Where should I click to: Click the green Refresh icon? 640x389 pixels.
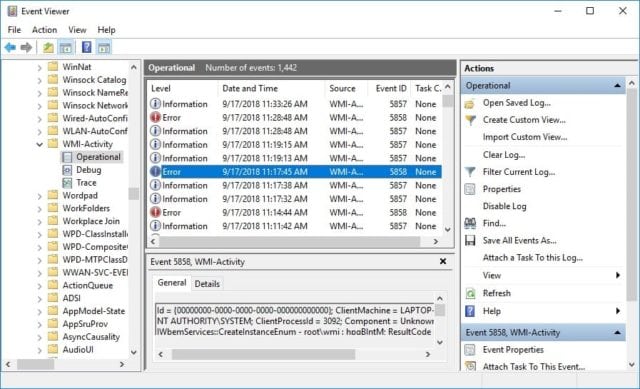[x=470, y=293]
